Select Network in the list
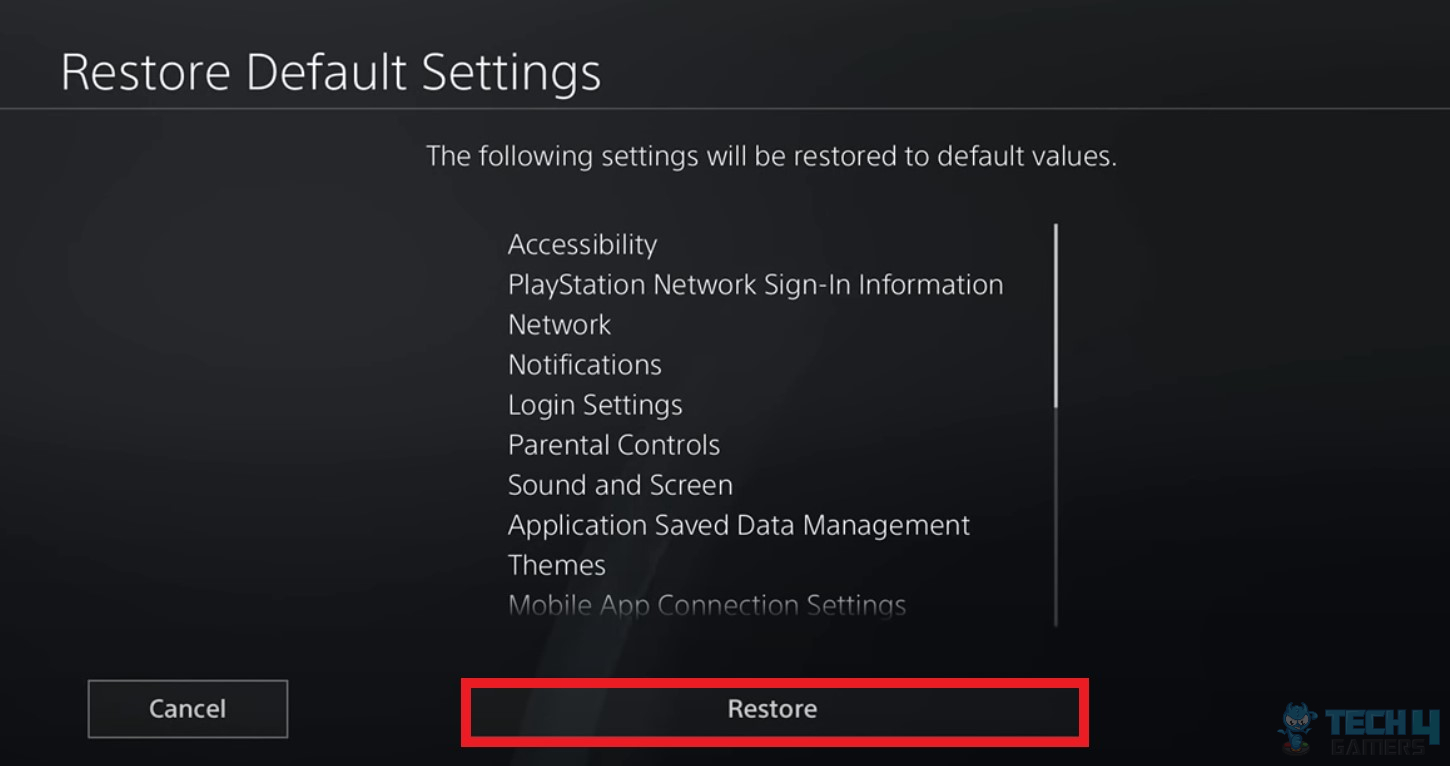The image size is (1450, 766). click(x=559, y=324)
